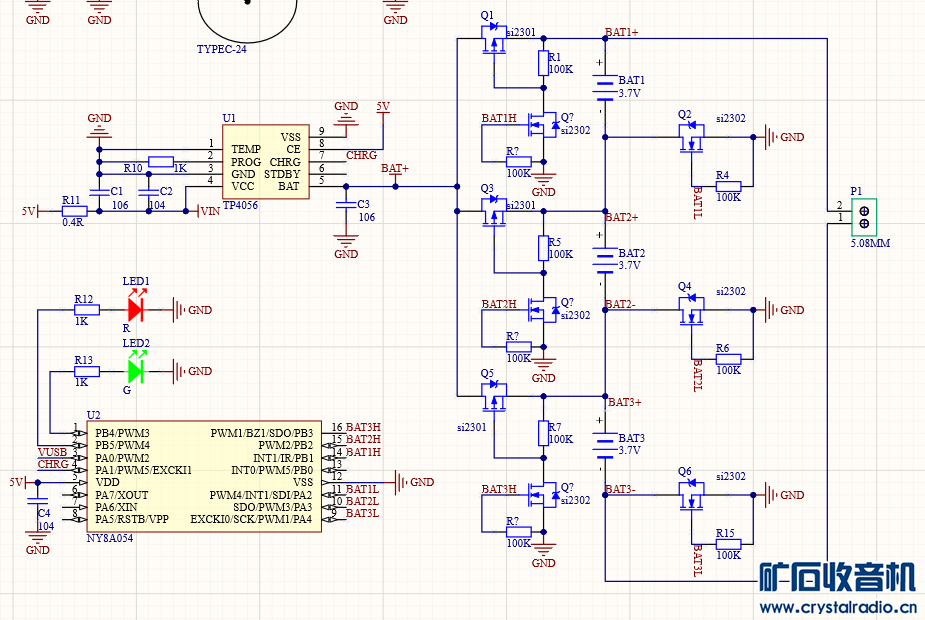
Task: Click the STDBY pin name on U1
Action: [282, 174]
